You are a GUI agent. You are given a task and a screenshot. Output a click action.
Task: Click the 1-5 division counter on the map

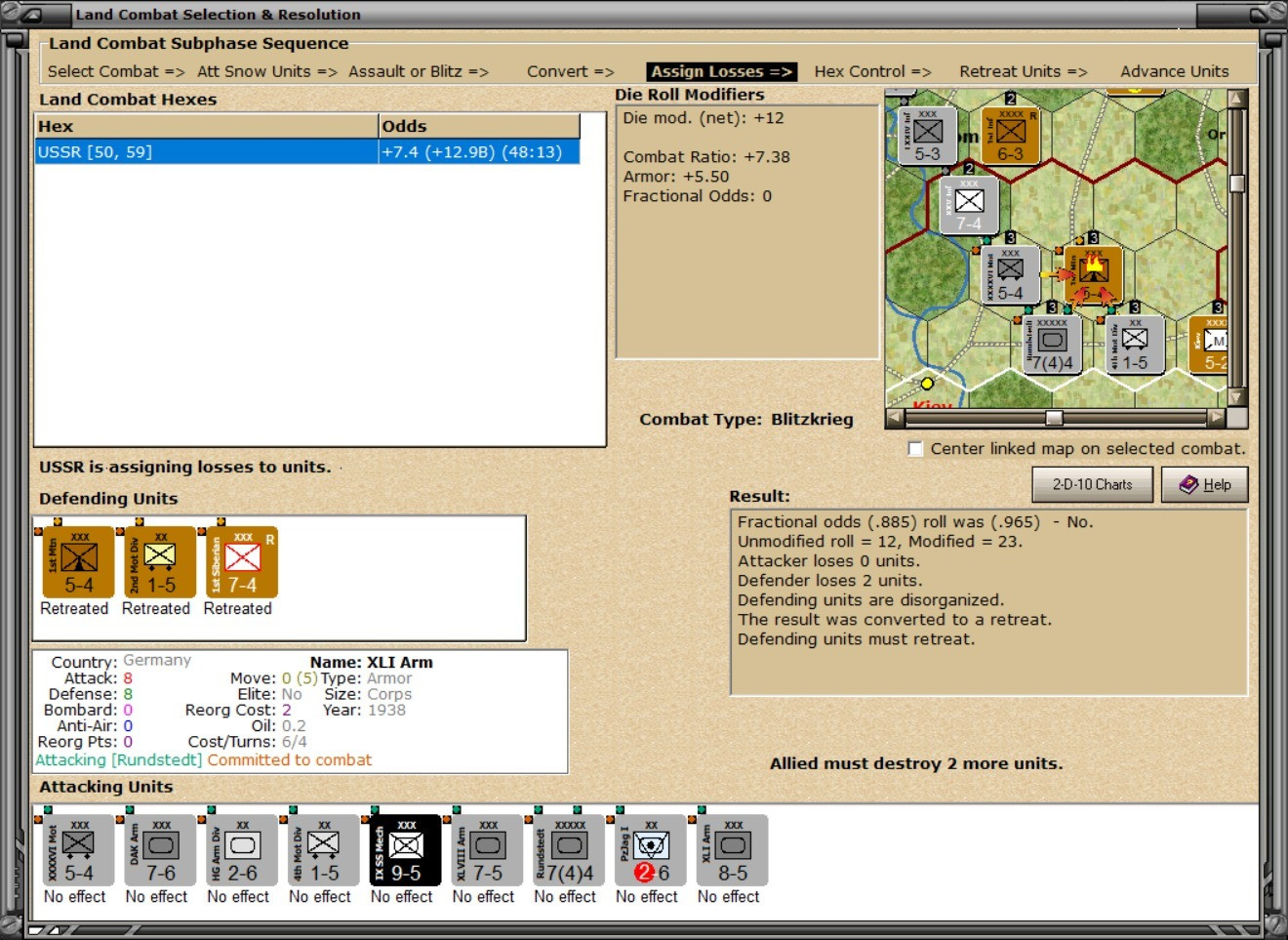coord(1135,346)
